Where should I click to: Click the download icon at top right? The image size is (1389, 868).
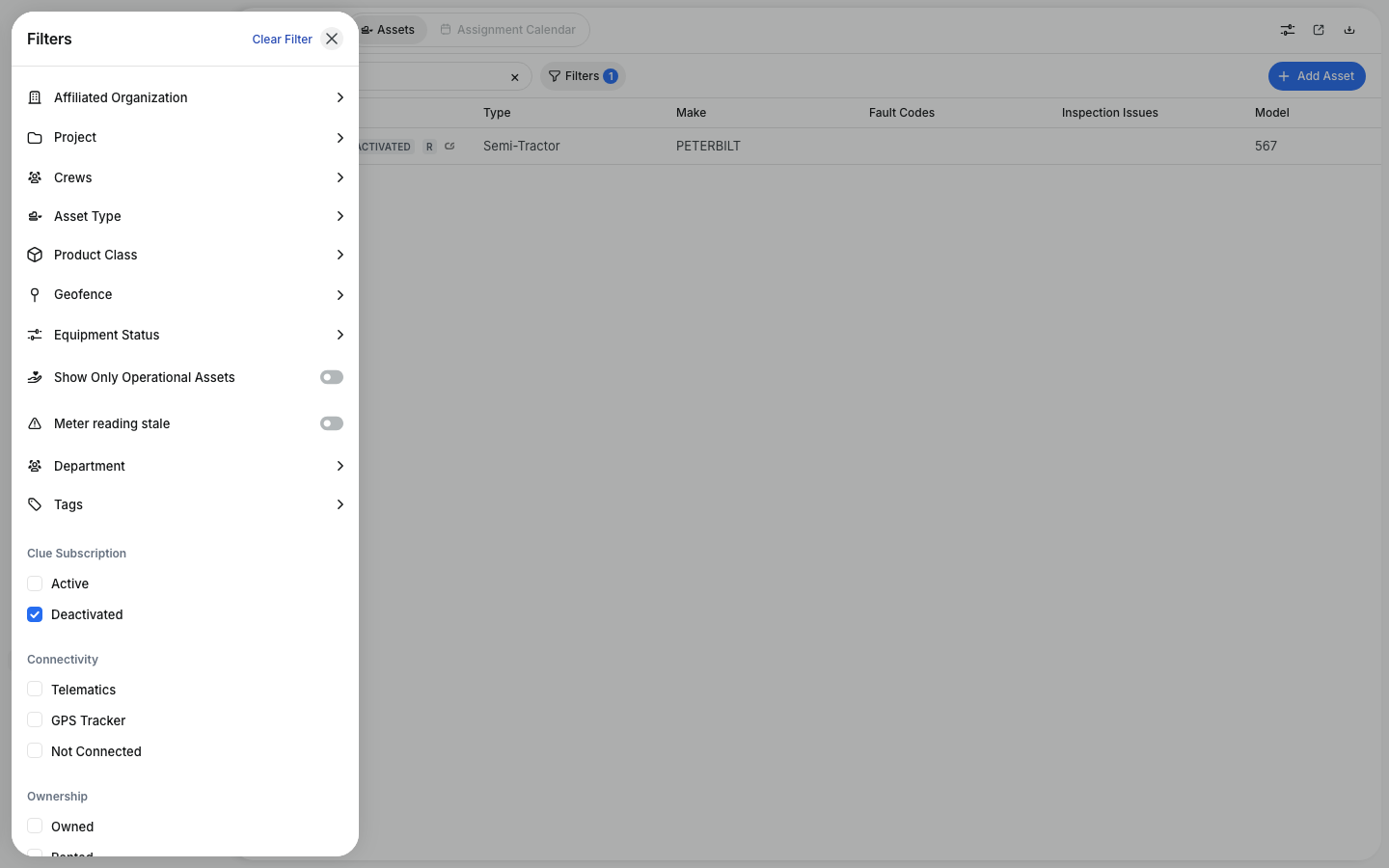(1349, 30)
